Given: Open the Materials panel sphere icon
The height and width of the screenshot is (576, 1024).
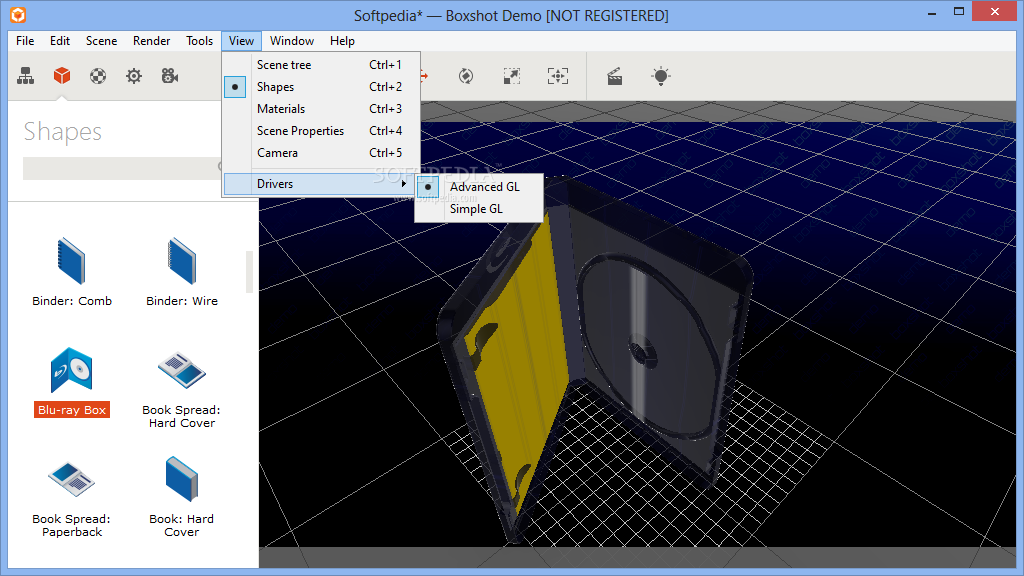Looking at the screenshot, I should coord(98,76).
